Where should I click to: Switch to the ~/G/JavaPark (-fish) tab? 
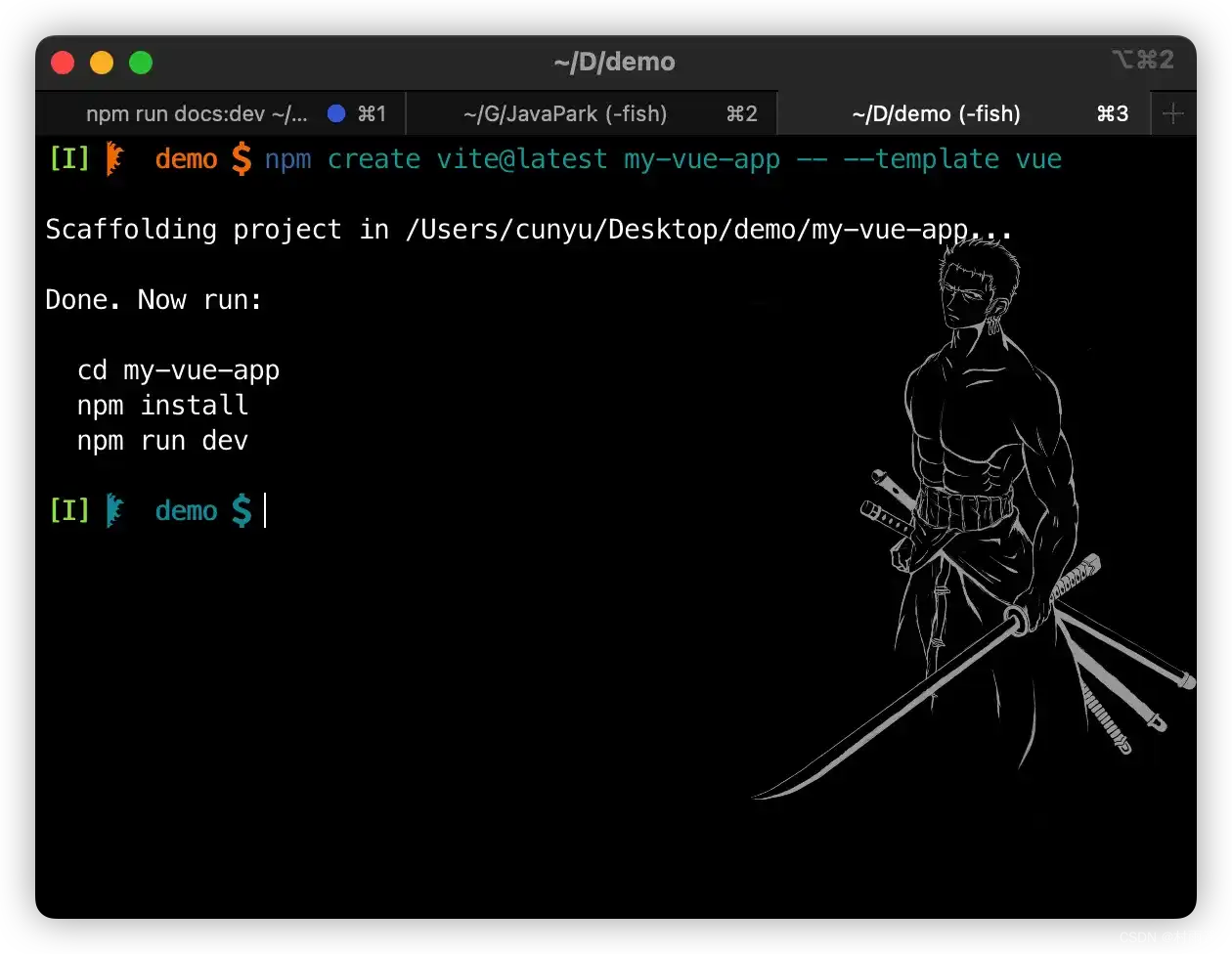pyautogui.click(x=565, y=114)
